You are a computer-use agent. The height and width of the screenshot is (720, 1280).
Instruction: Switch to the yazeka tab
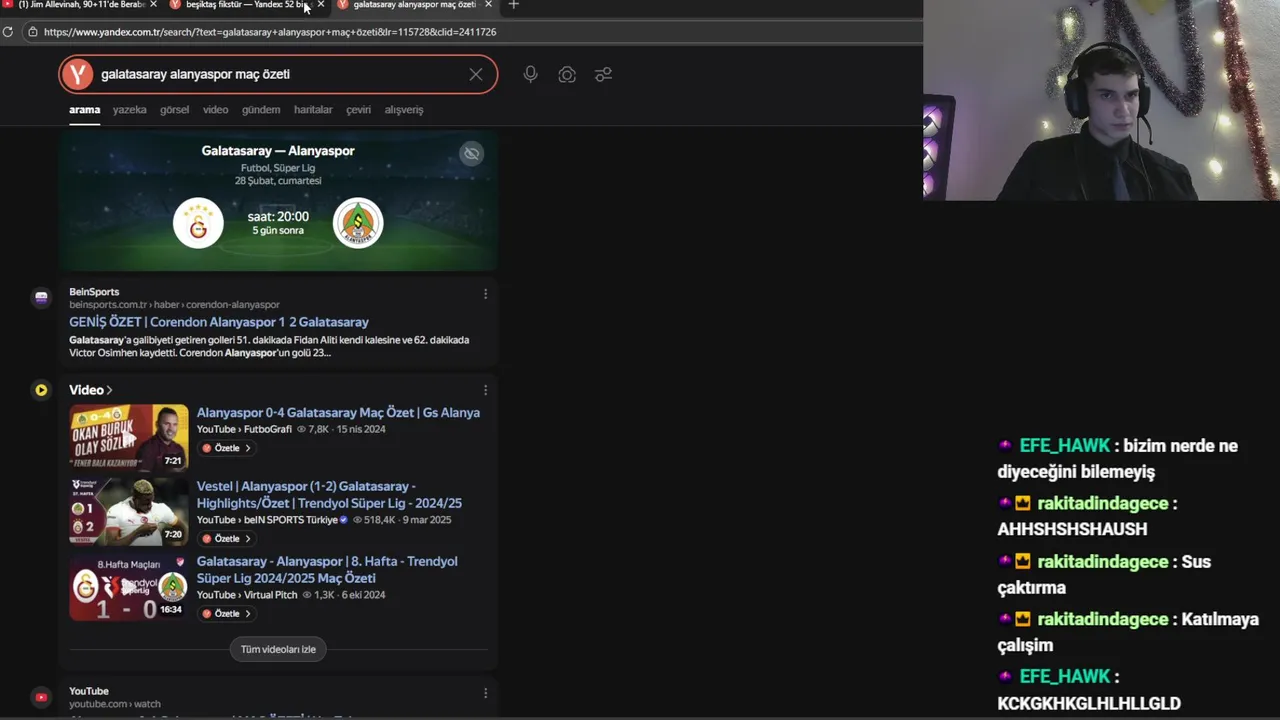coord(129,110)
